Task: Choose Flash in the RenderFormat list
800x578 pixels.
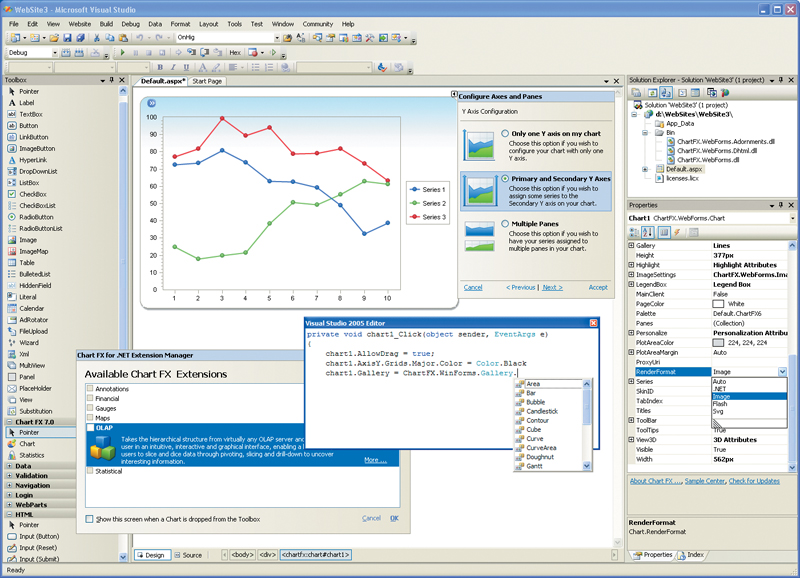Action: coord(720,404)
